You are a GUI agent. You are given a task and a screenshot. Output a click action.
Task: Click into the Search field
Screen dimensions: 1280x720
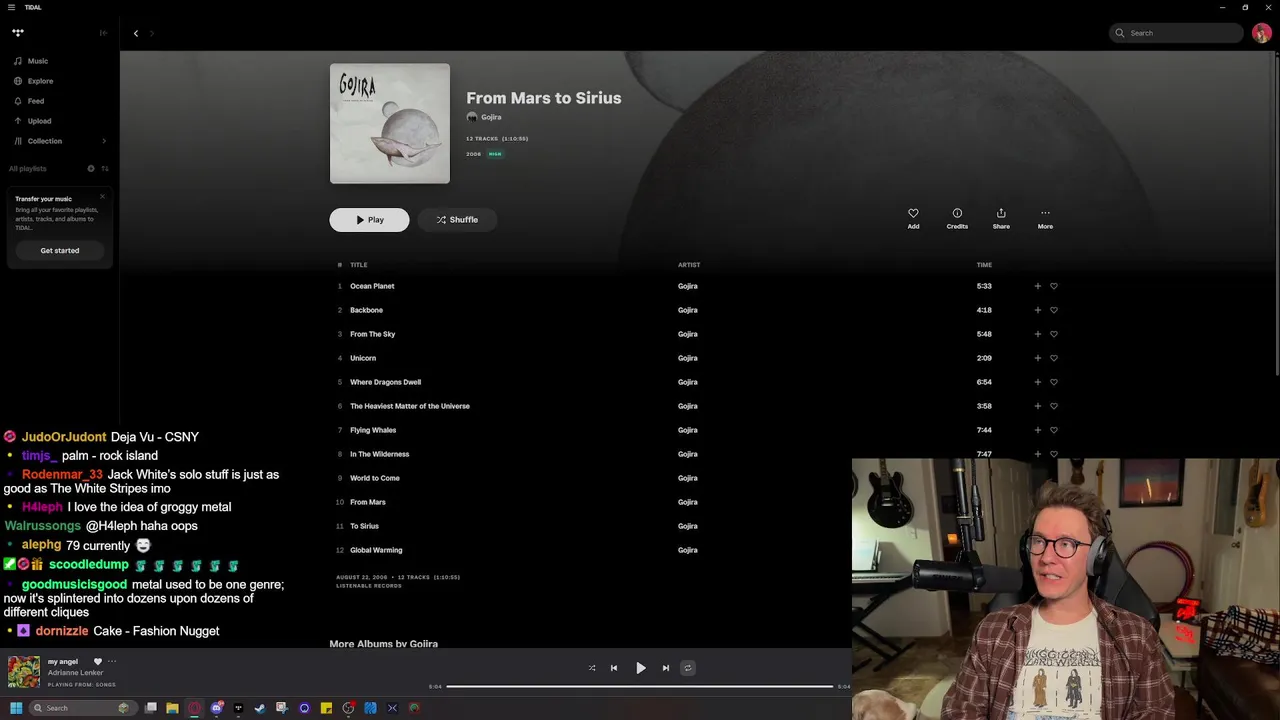coord(1176,33)
